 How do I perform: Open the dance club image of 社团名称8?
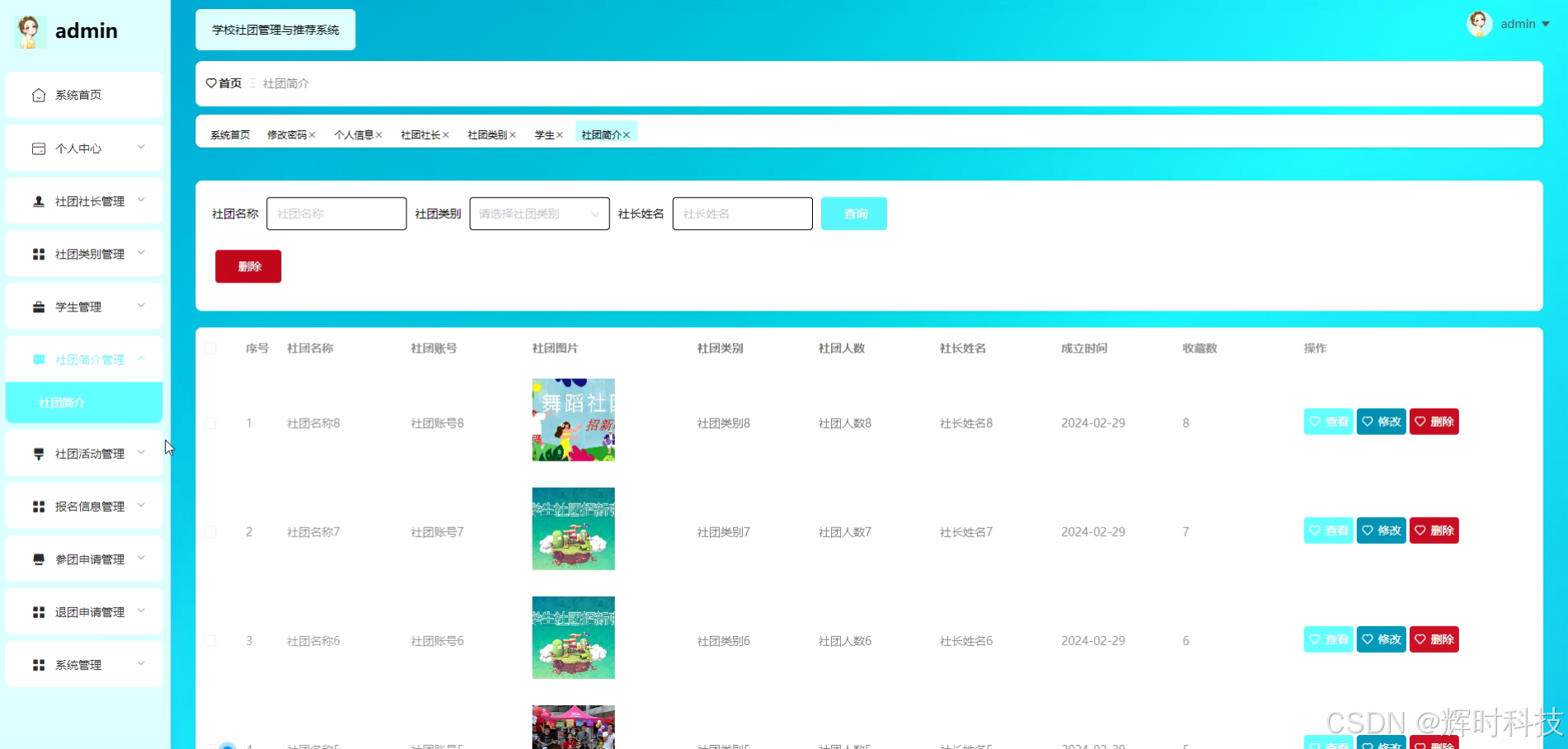point(573,419)
